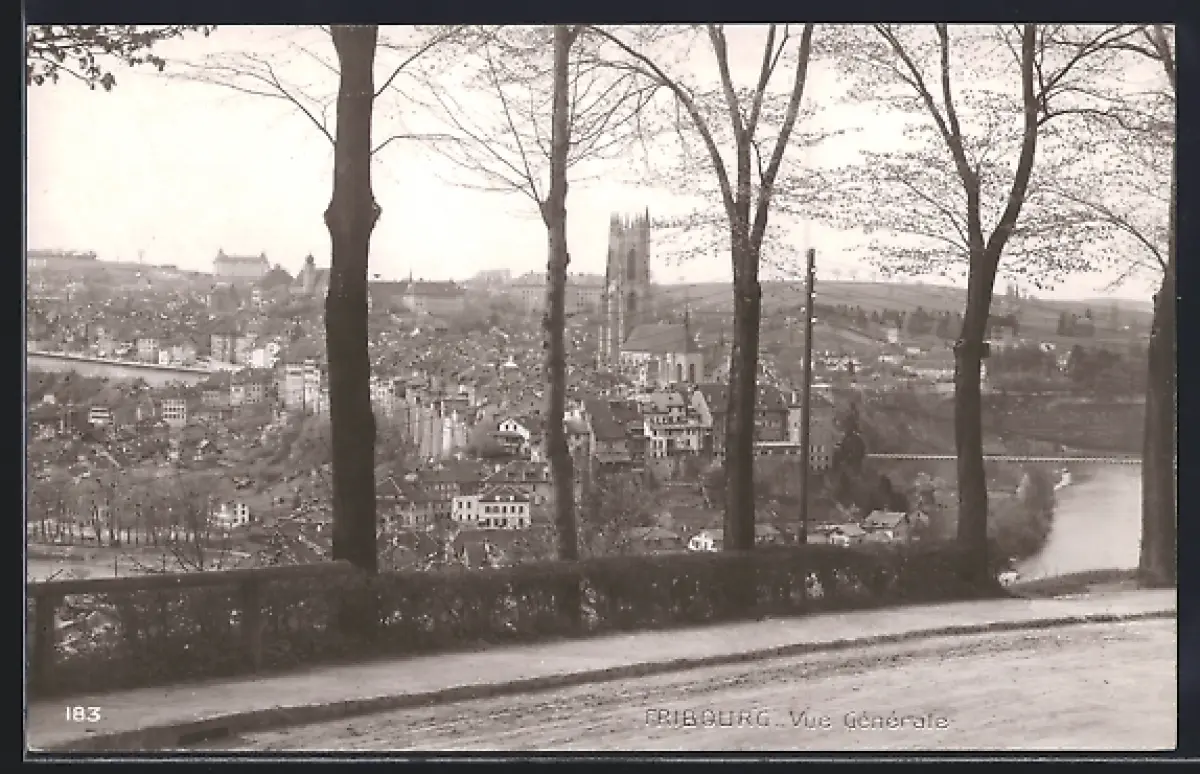Click the number 183 on the postcard
This screenshot has width=1200, height=774.
(83, 714)
